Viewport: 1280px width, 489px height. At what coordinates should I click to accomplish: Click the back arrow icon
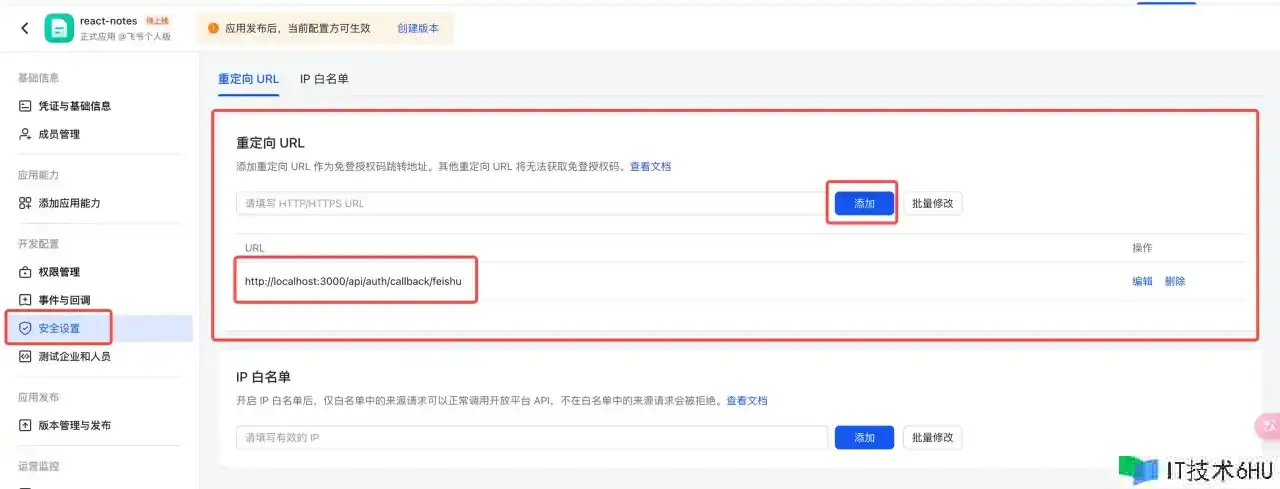(x=25, y=28)
